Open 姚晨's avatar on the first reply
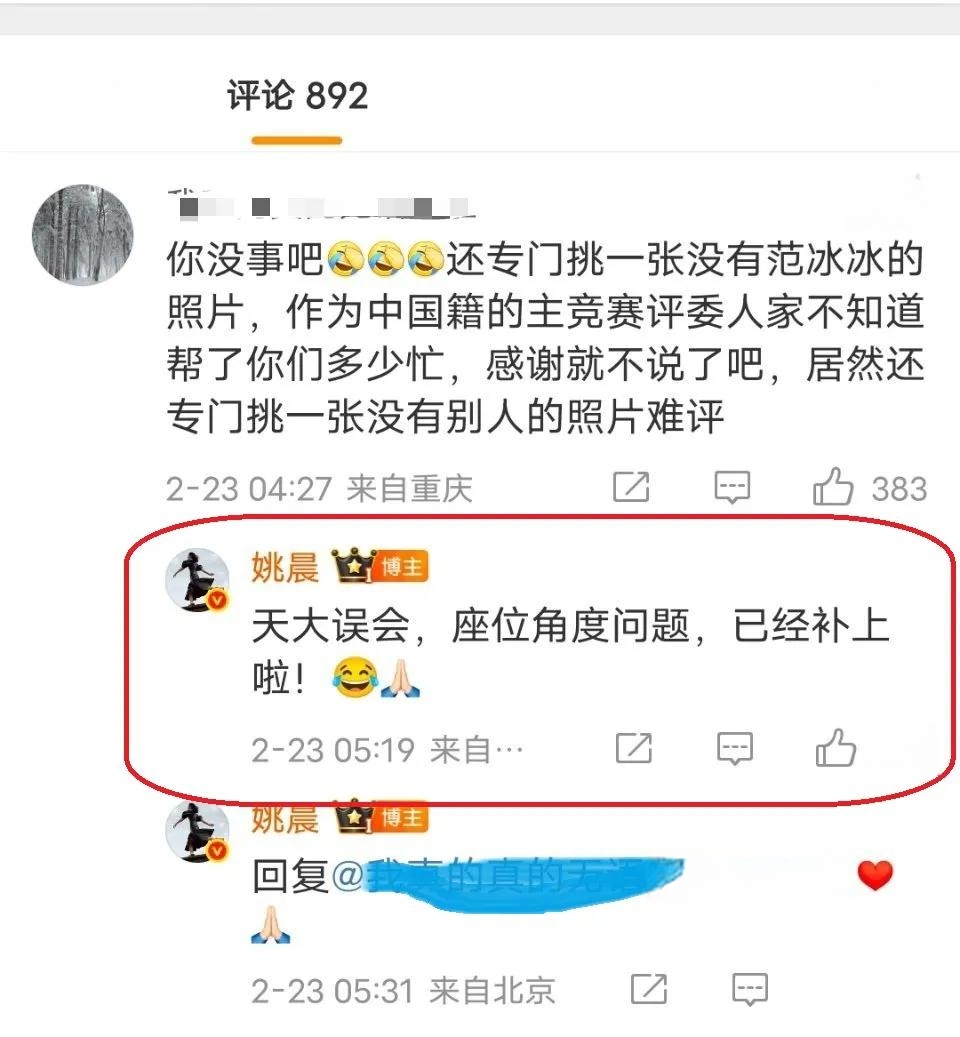 pyautogui.click(x=196, y=579)
